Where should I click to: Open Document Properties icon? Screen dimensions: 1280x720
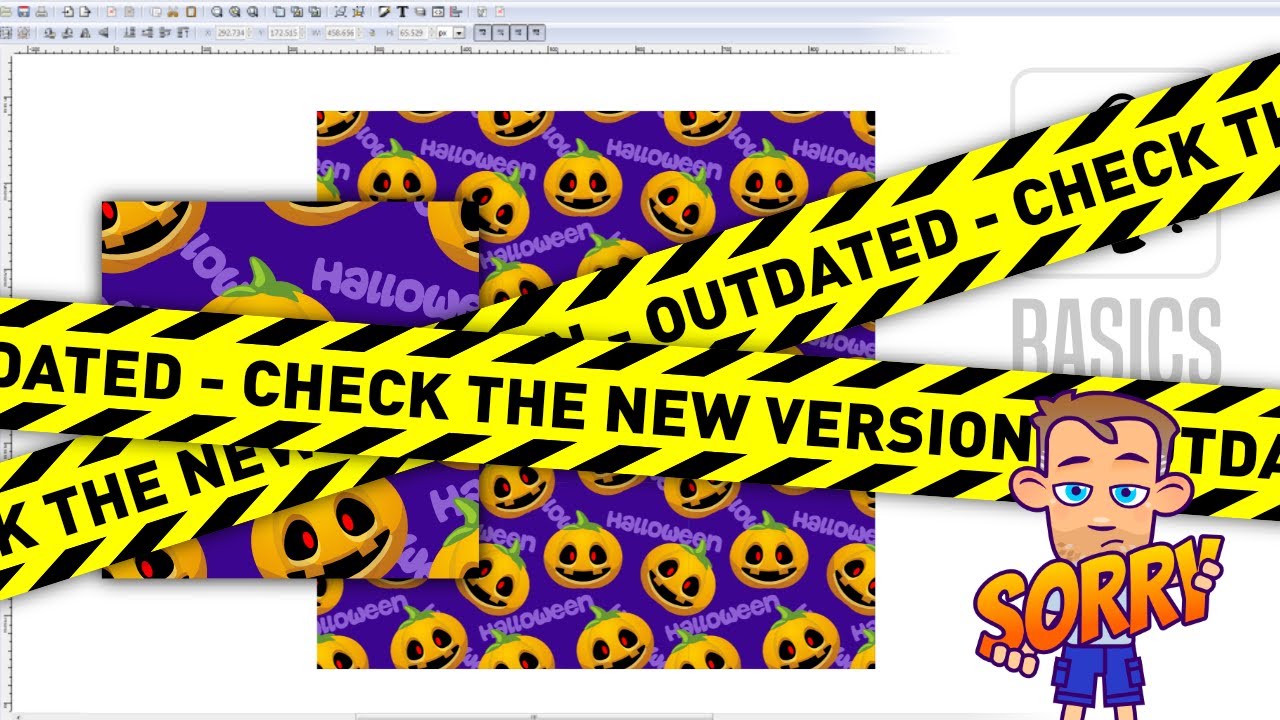(500, 12)
